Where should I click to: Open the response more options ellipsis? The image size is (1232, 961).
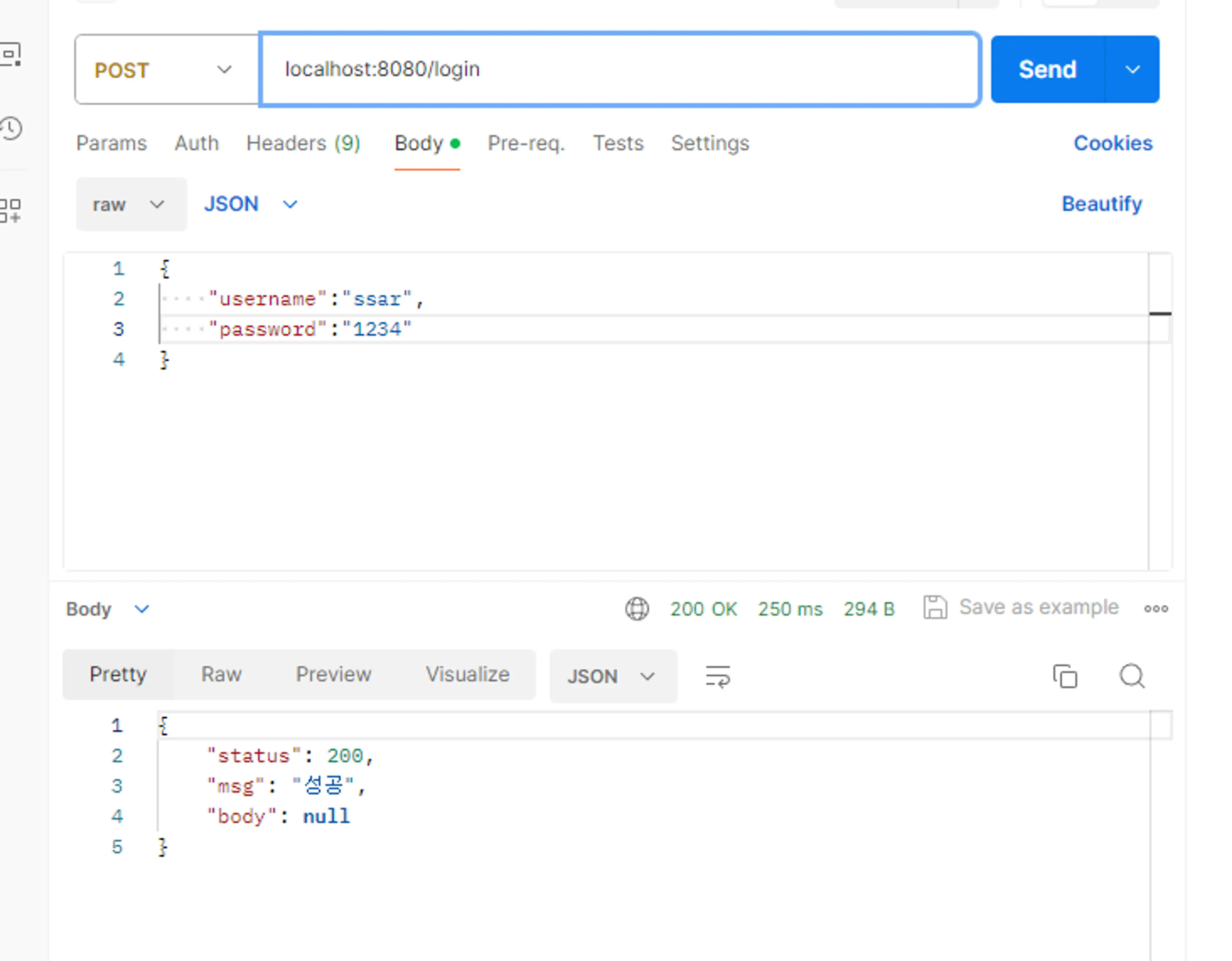point(1156,608)
